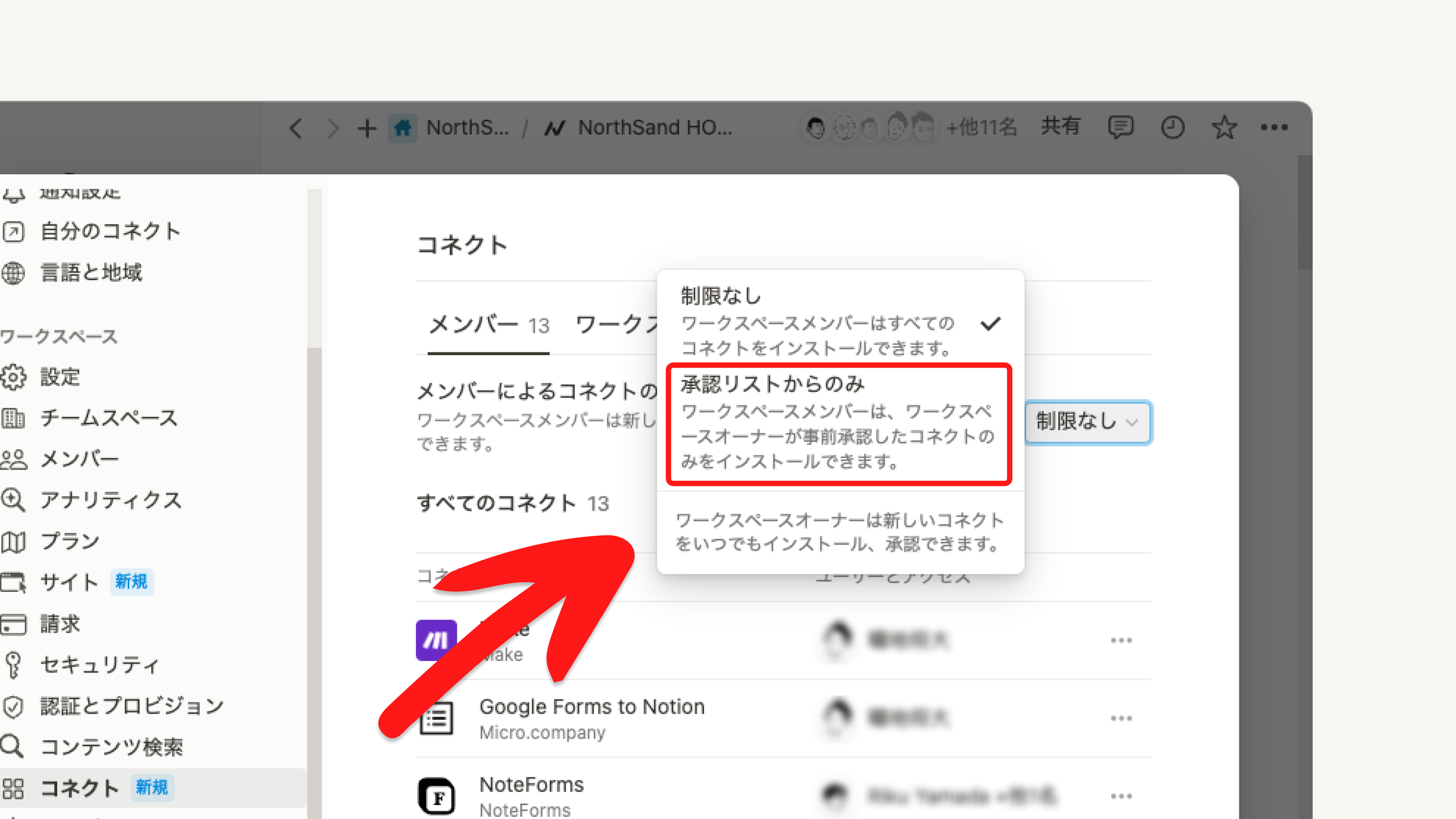Open the comments icon in top bar
1456x819 pixels.
[1121, 128]
